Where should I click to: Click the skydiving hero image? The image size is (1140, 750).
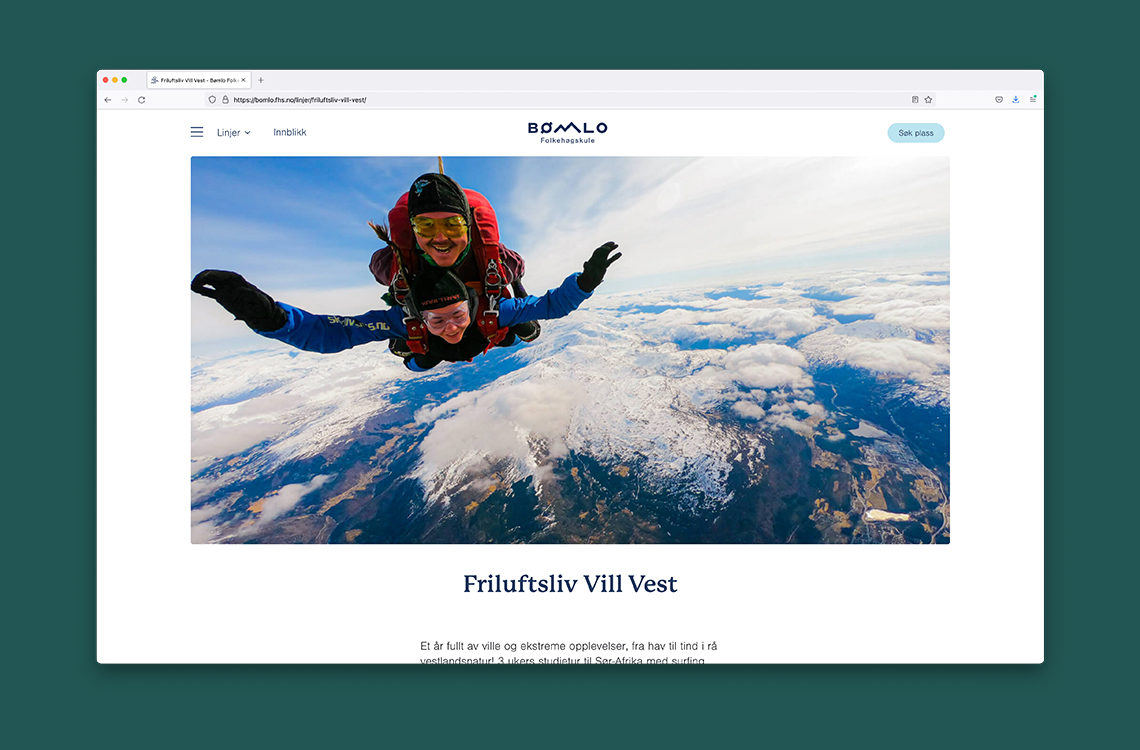point(570,350)
